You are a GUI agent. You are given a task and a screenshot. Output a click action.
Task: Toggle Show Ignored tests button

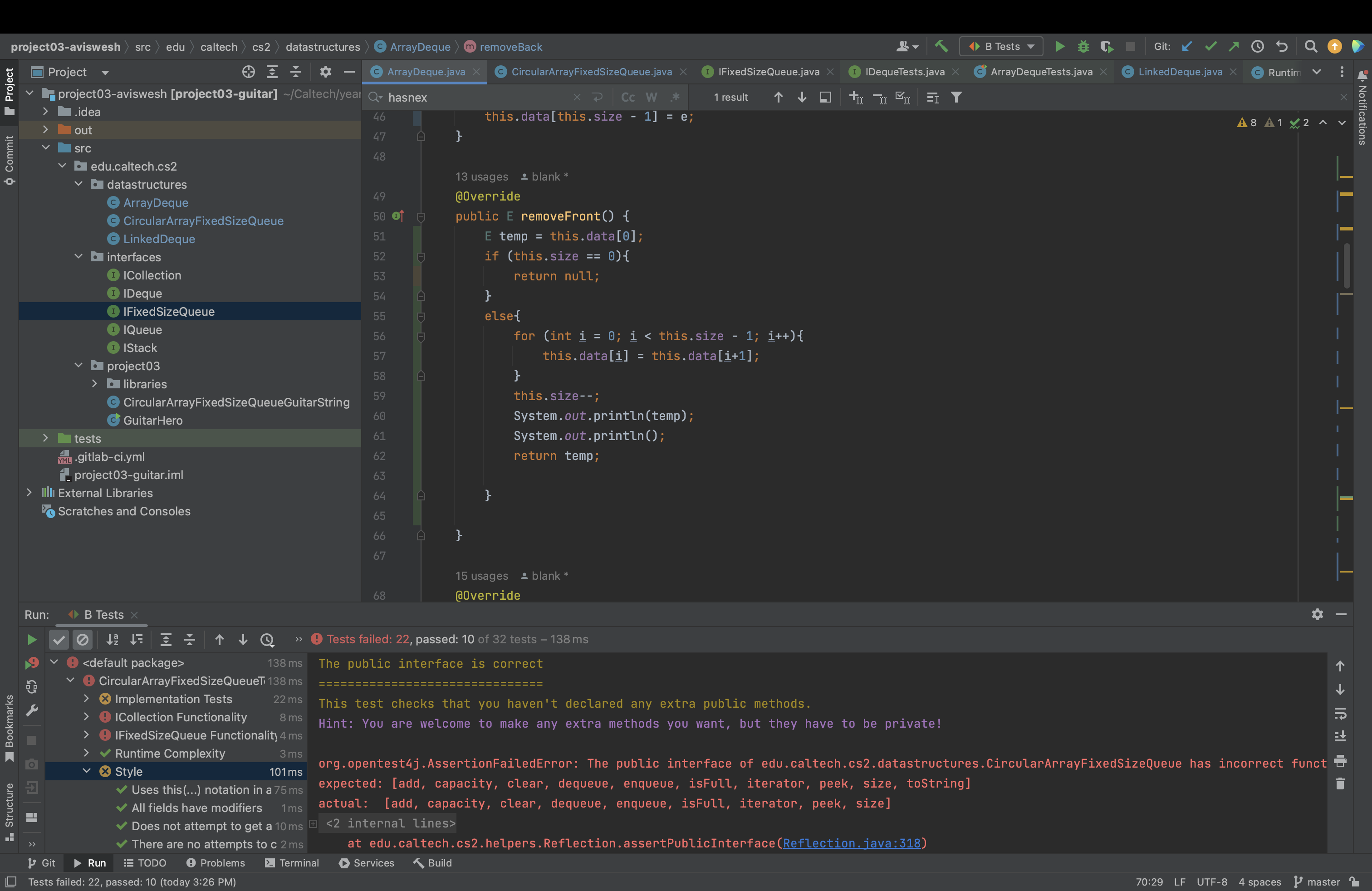click(x=83, y=640)
